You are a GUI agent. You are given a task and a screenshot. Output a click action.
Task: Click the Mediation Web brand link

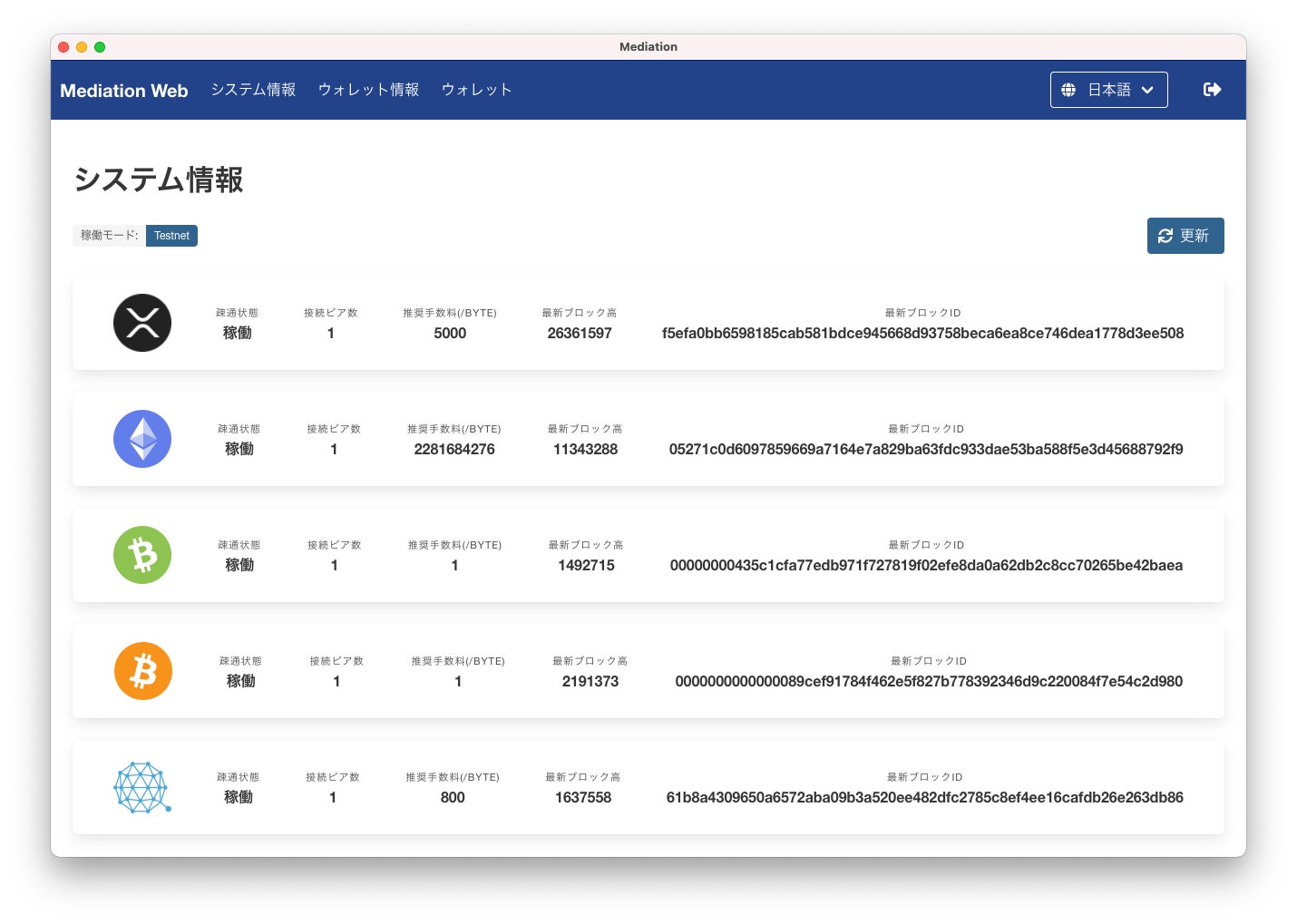click(124, 91)
